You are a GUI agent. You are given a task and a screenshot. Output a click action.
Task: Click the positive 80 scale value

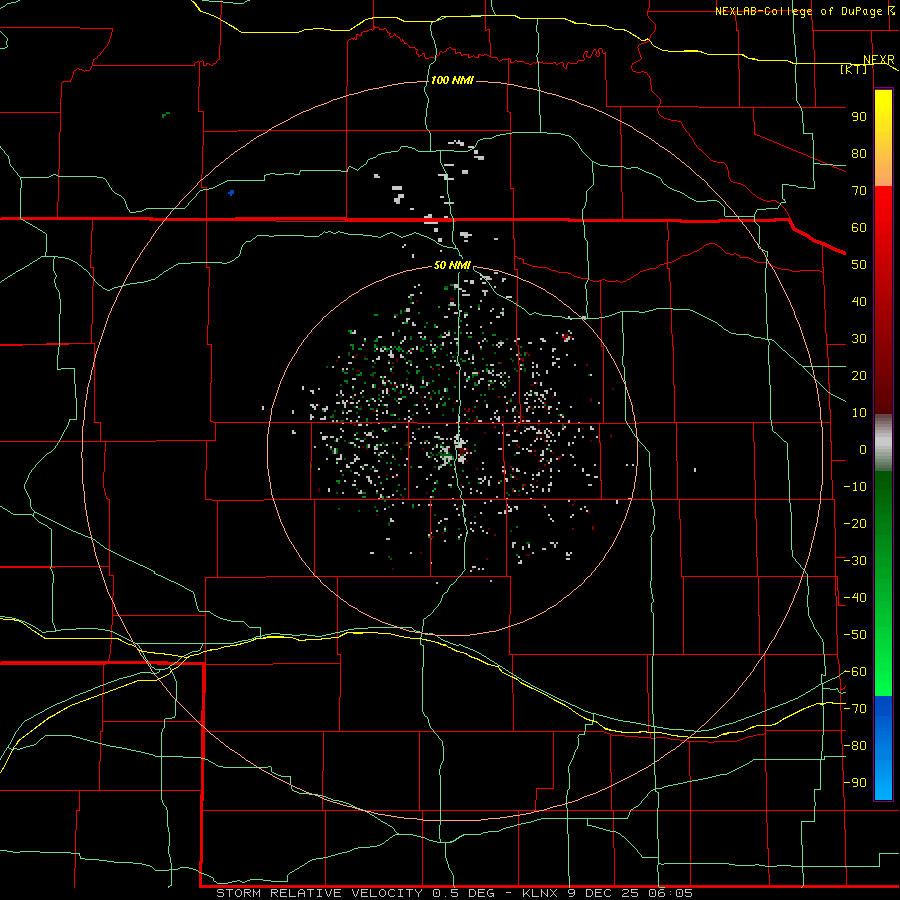[859, 153]
